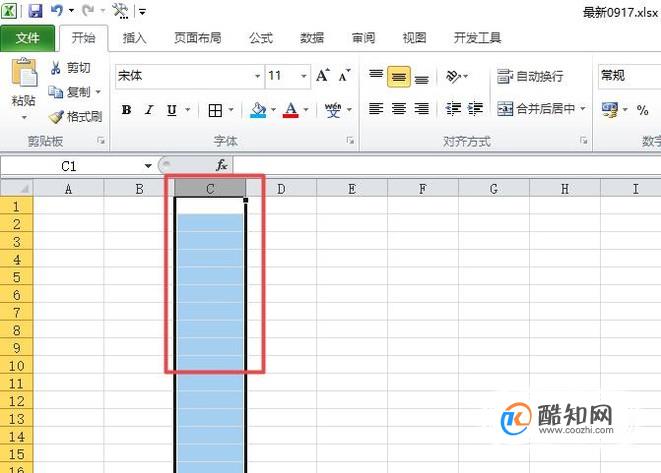Open the 常规 number format box

629,76
